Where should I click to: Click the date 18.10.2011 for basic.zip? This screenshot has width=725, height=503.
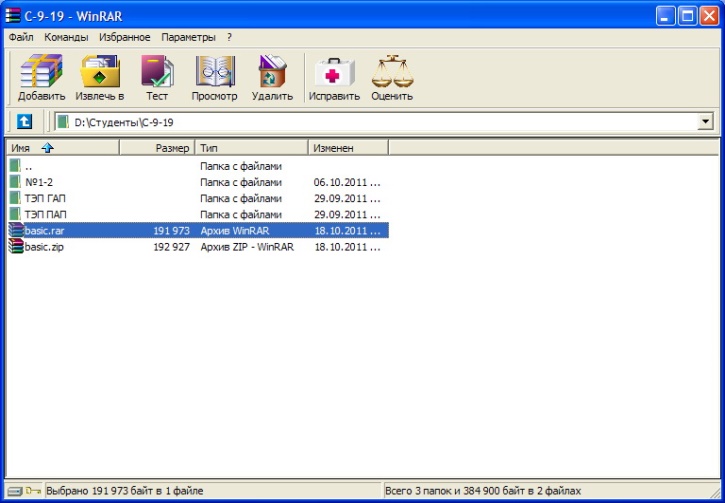[347, 247]
